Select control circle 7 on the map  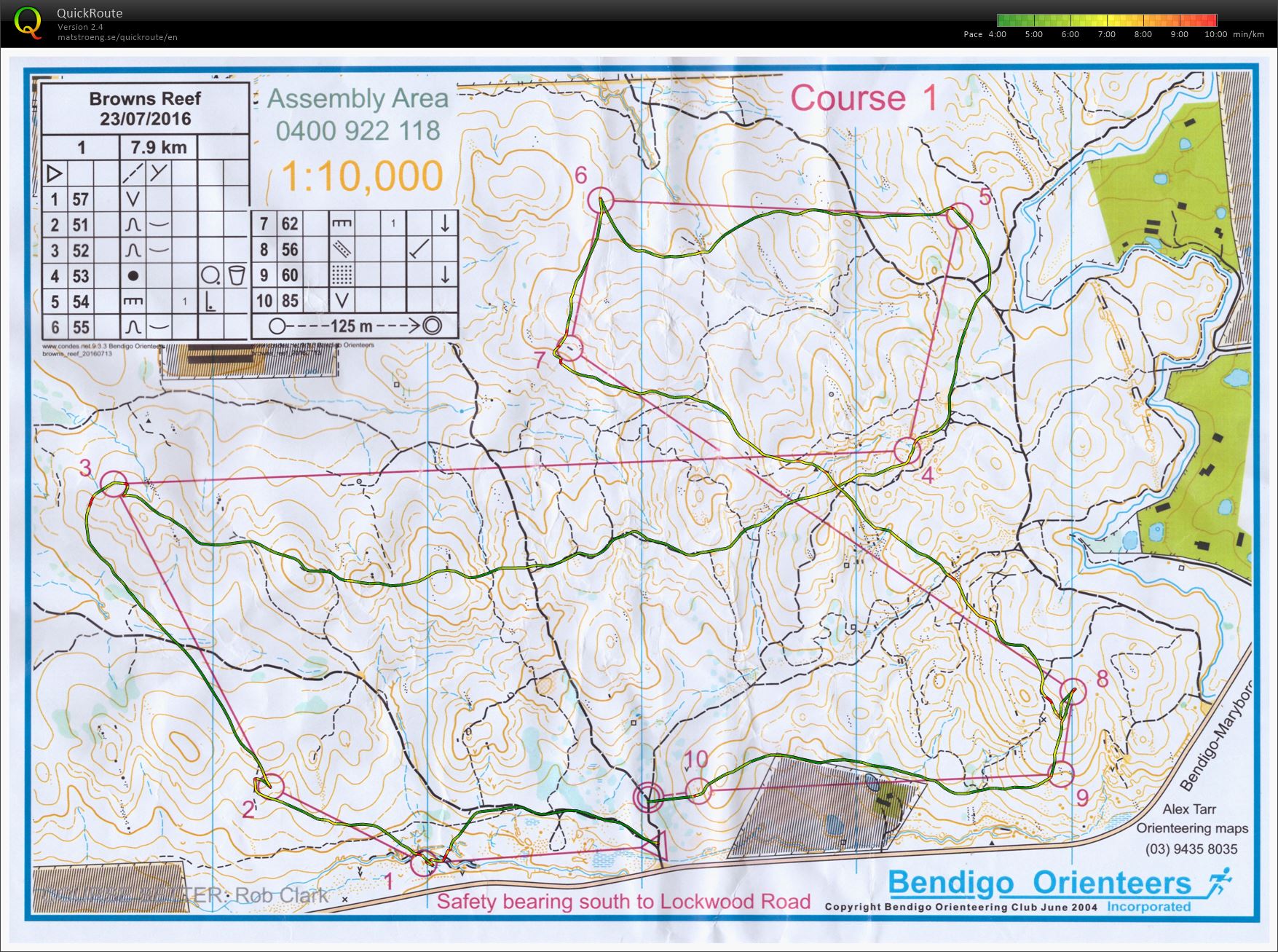[x=570, y=348]
